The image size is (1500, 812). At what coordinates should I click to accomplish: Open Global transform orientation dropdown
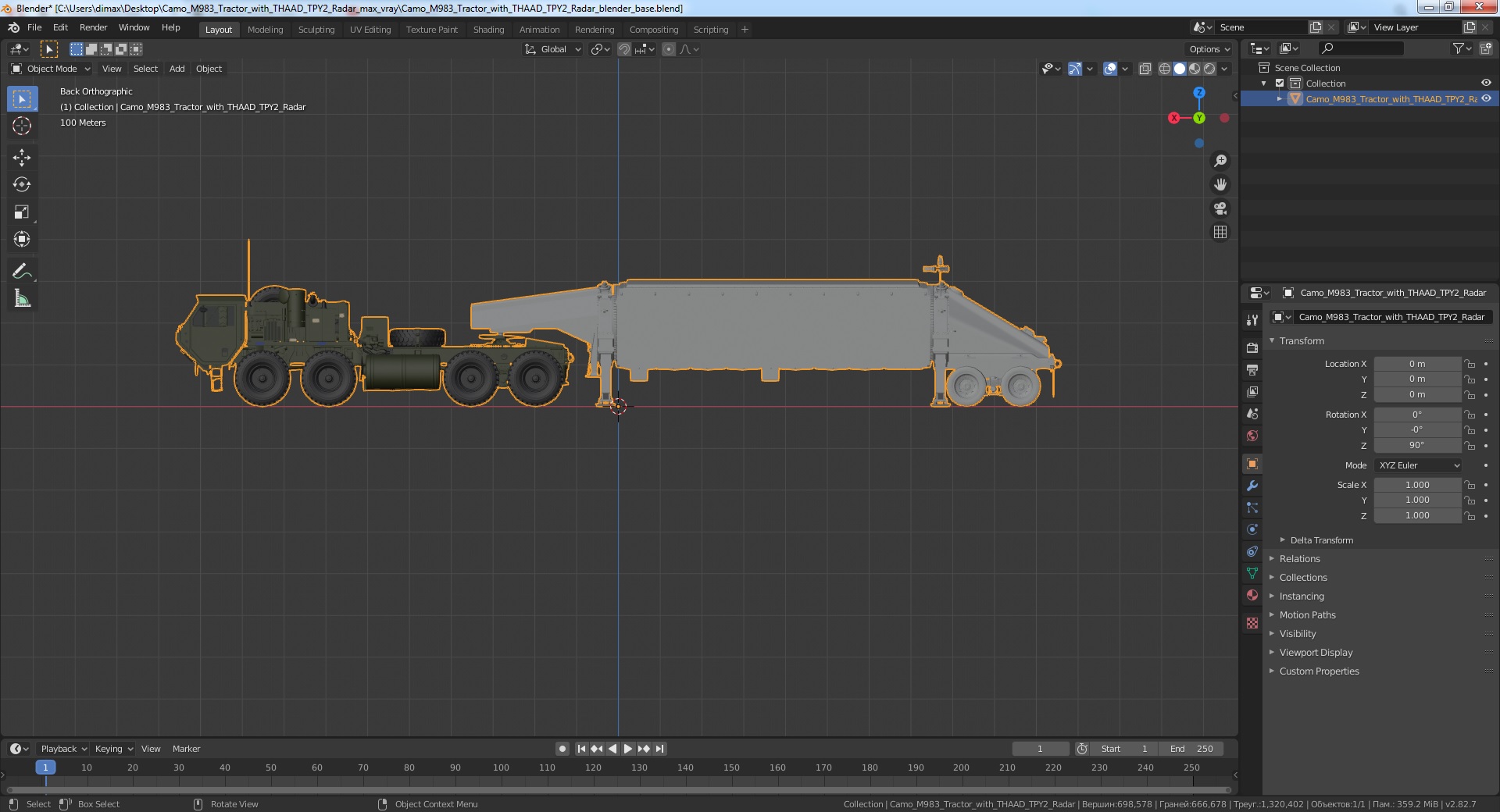(x=553, y=49)
